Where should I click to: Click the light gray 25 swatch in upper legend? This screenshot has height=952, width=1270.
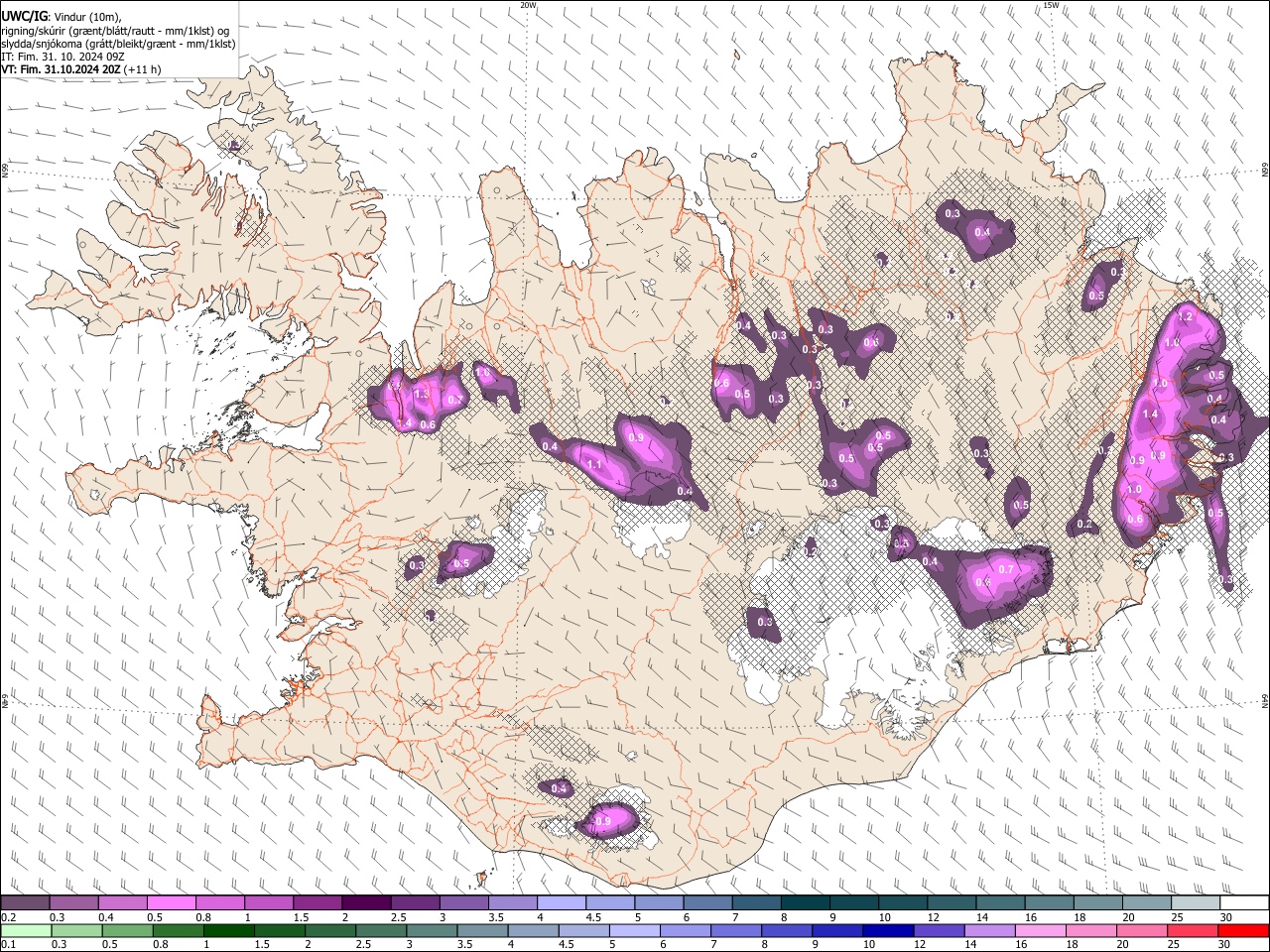pyautogui.click(x=1196, y=903)
